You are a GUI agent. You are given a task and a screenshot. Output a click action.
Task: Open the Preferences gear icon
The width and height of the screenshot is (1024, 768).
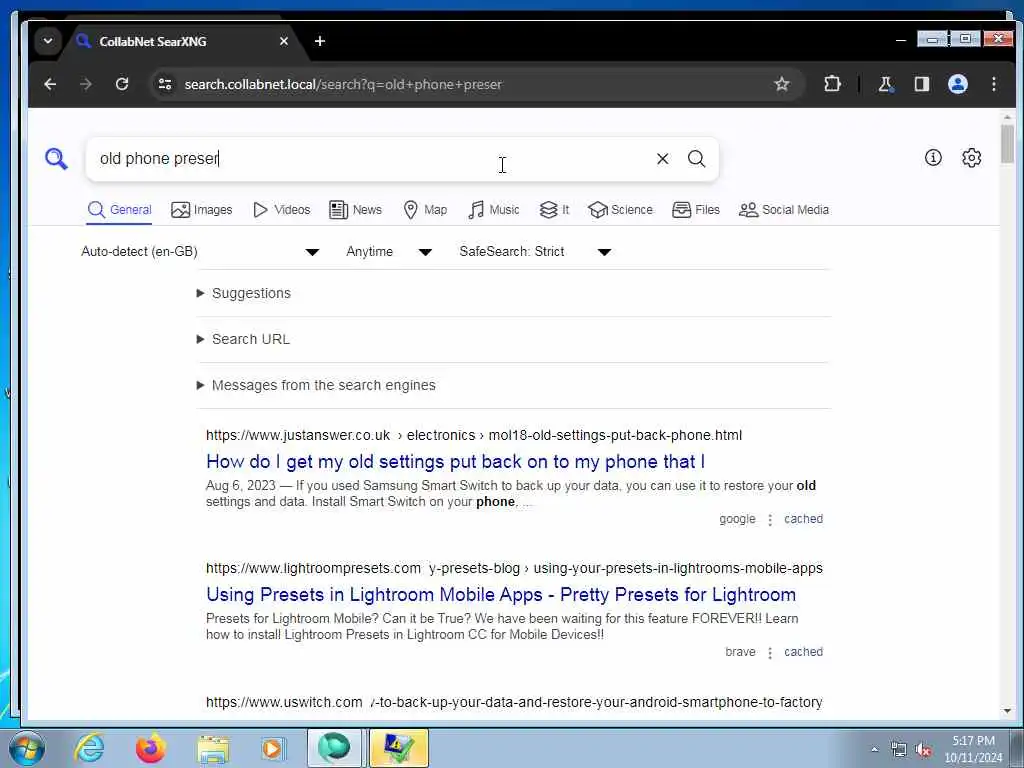[972, 157]
